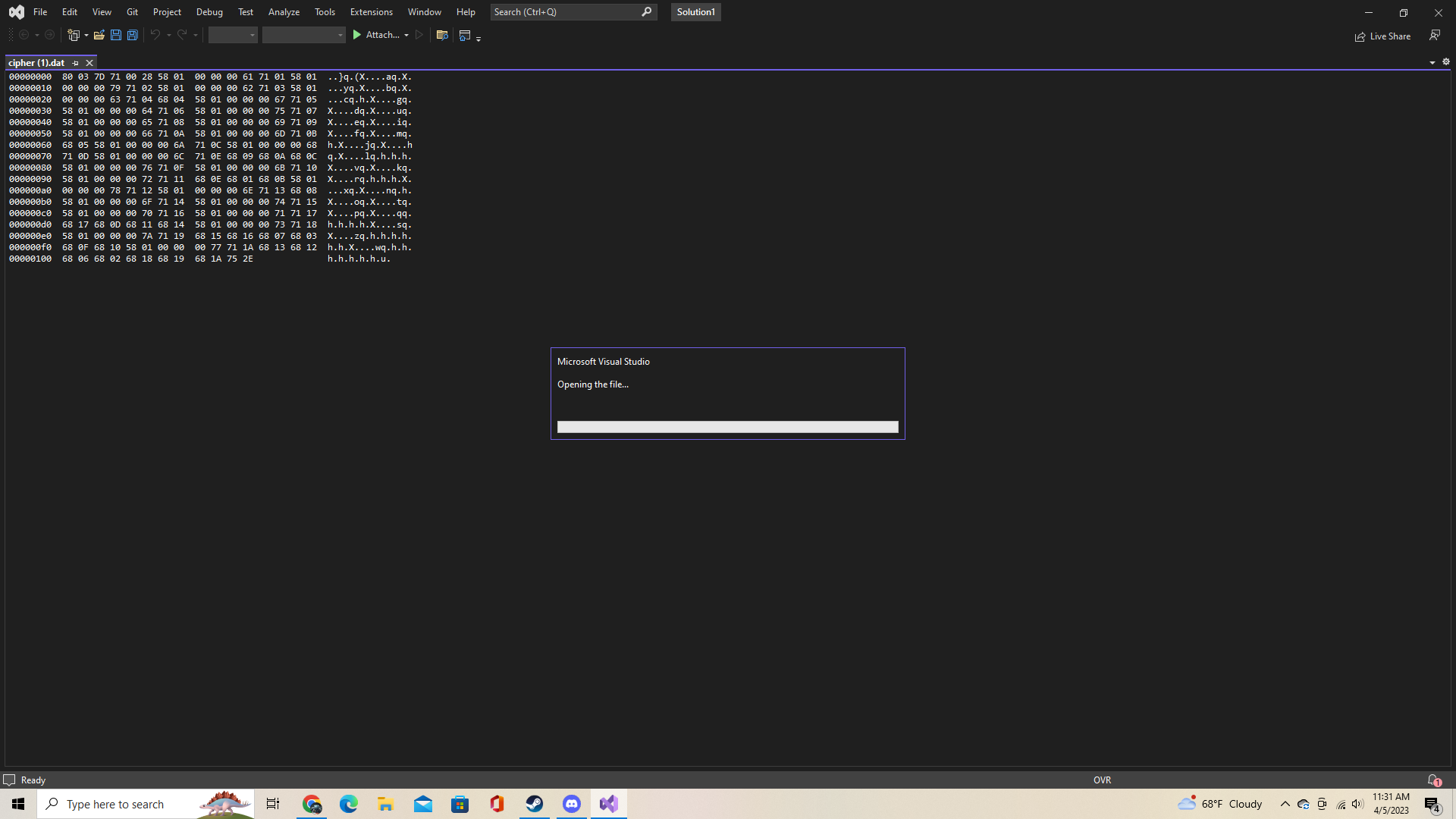The image size is (1456, 819).
Task: Open the feedback icon at top right
Action: click(1434, 35)
